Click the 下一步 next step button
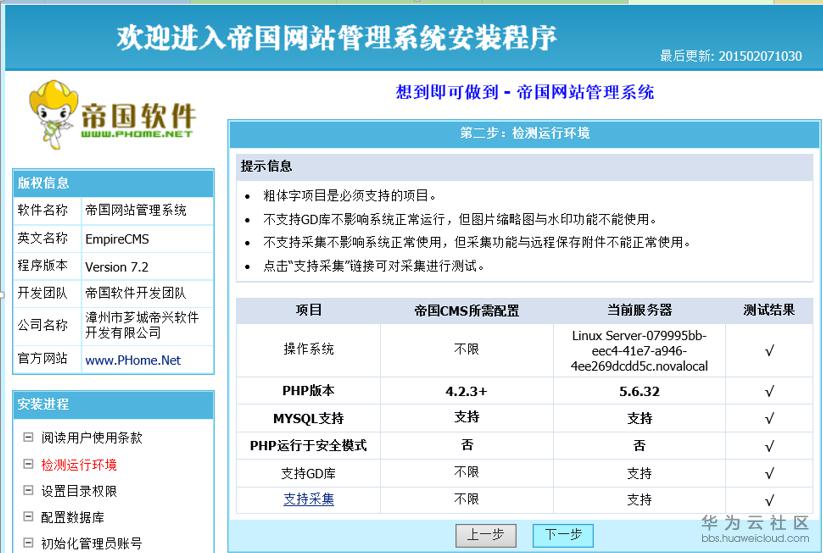 (563, 535)
